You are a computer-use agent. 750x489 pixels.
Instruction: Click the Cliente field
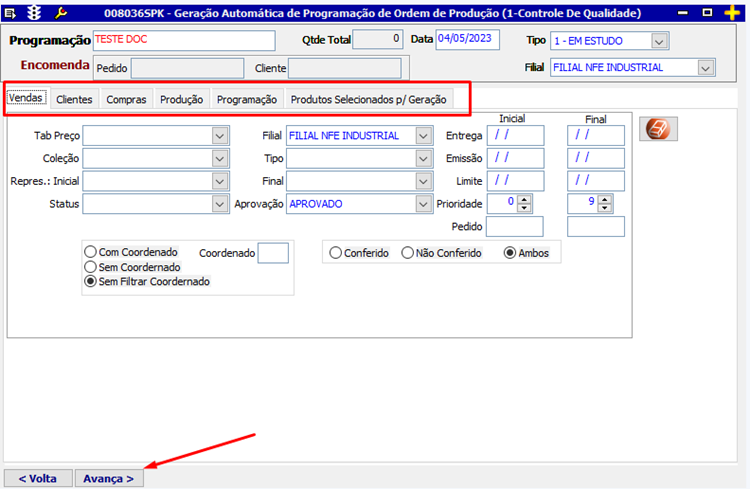tap(345, 68)
